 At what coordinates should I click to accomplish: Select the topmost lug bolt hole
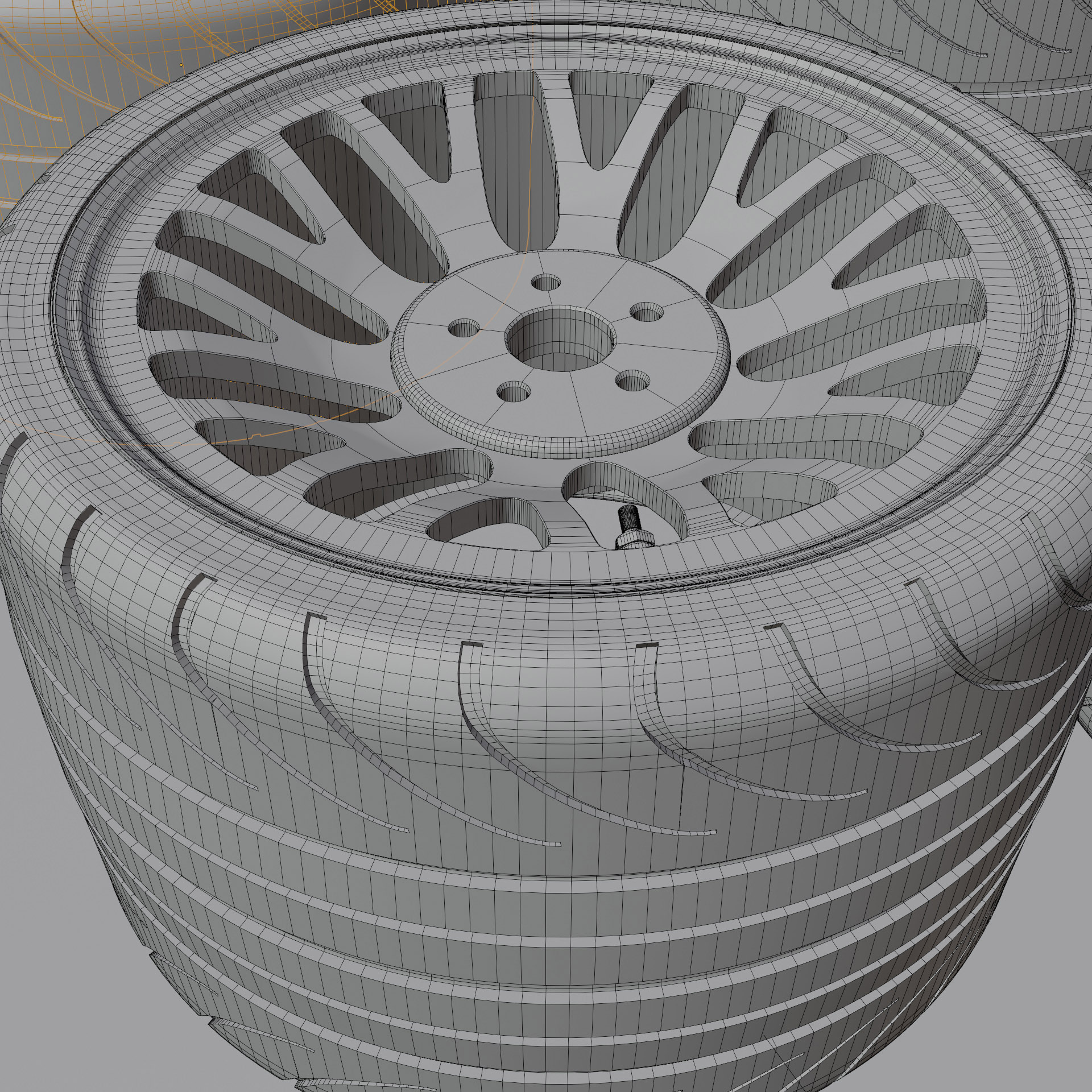coord(547,282)
